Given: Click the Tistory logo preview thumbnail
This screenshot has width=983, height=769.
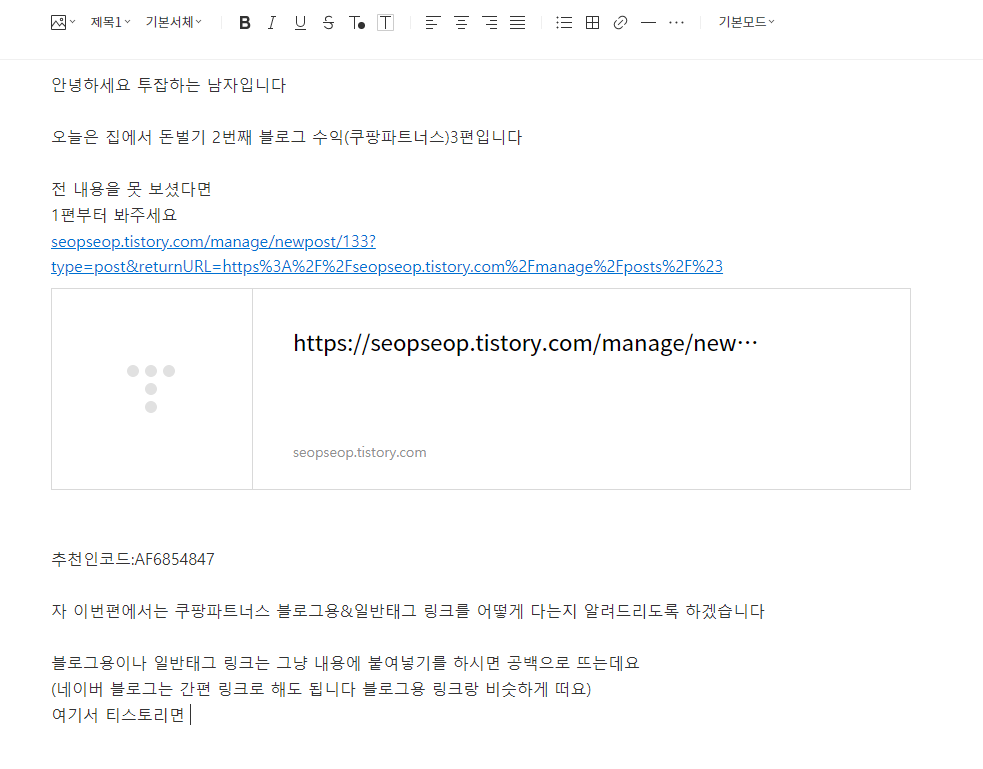Looking at the screenshot, I should point(152,389).
